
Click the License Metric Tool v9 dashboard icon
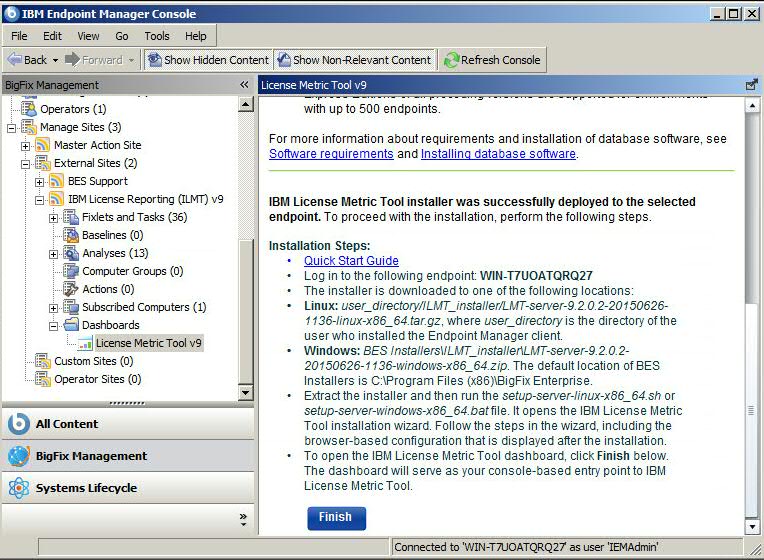tap(85, 343)
